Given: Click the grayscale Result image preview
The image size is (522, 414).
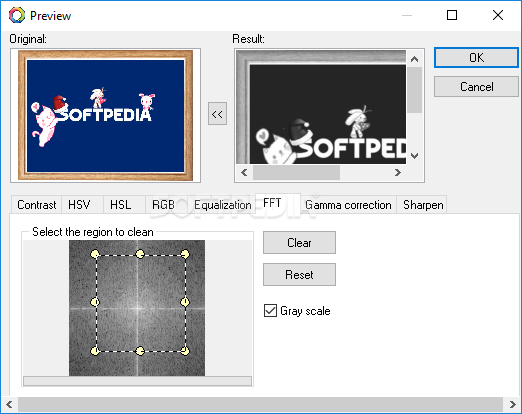Looking at the screenshot, I should 321,107.
